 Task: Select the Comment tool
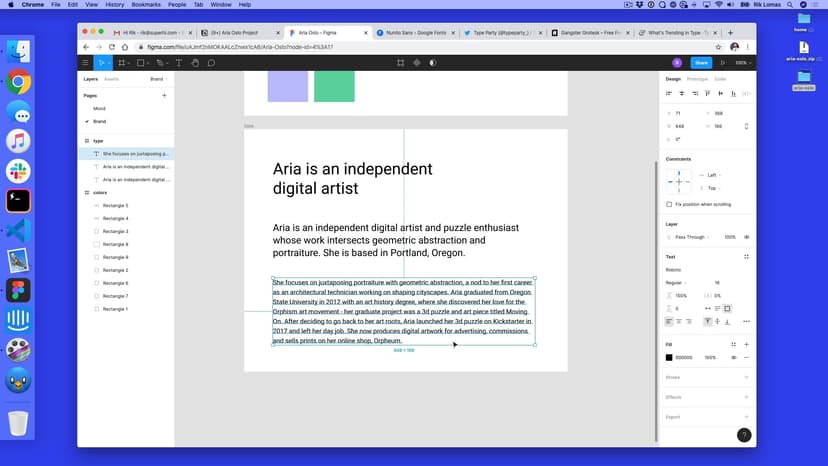click(211, 62)
